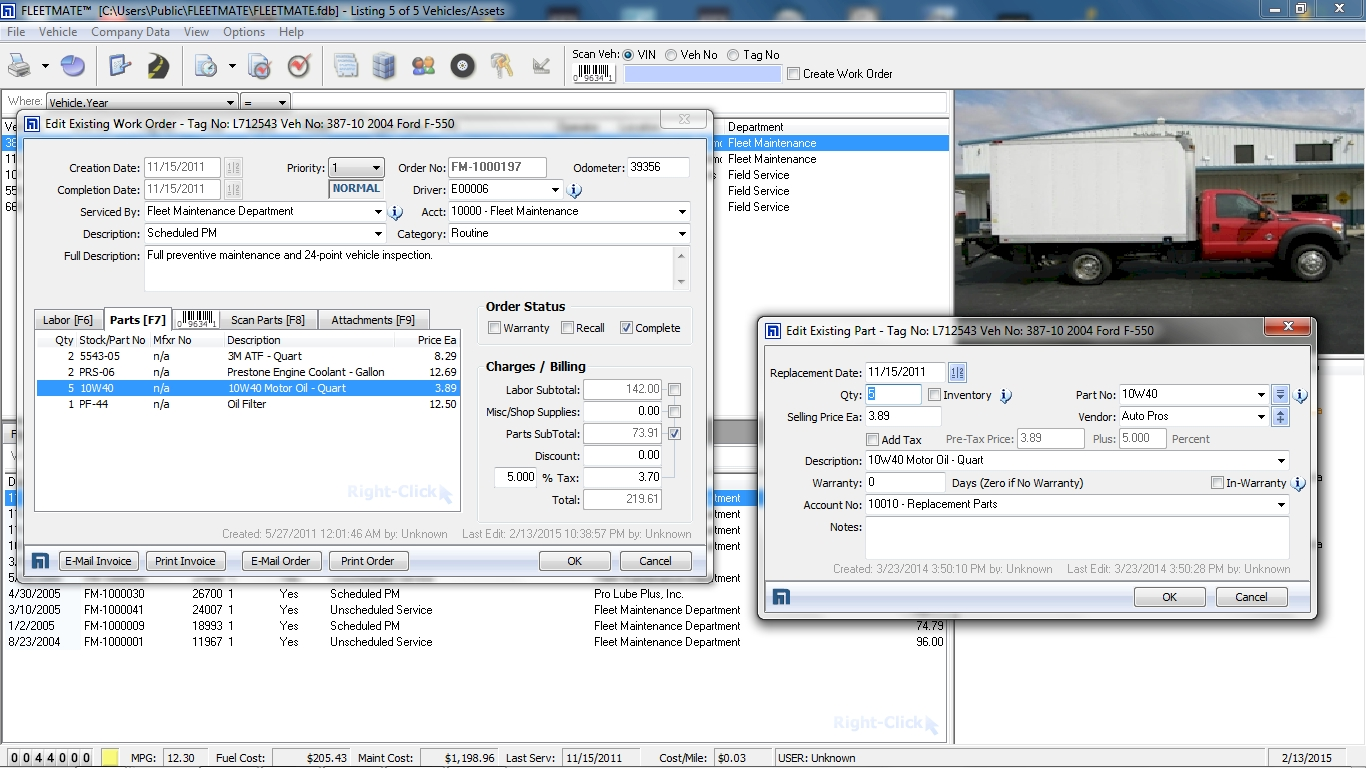The width and height of the screenshot is (1366, 768).
Task: Click the keys security icon
Action: pos(500,65)
